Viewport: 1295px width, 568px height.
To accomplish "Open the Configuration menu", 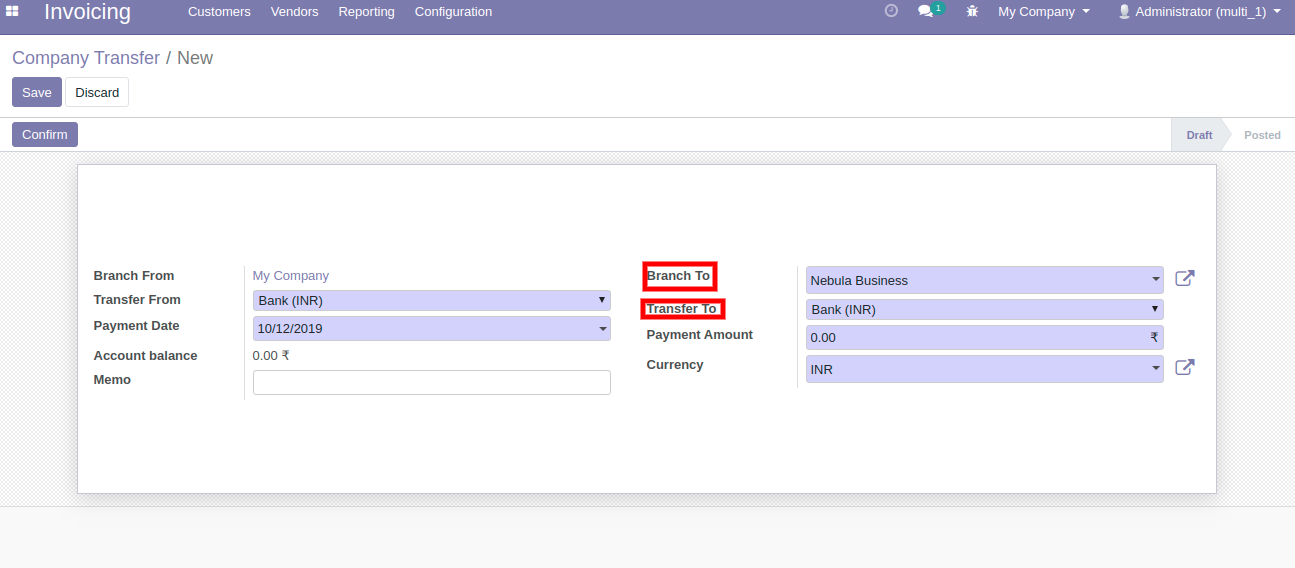I will pyautogui.click(x=453, y=12).
